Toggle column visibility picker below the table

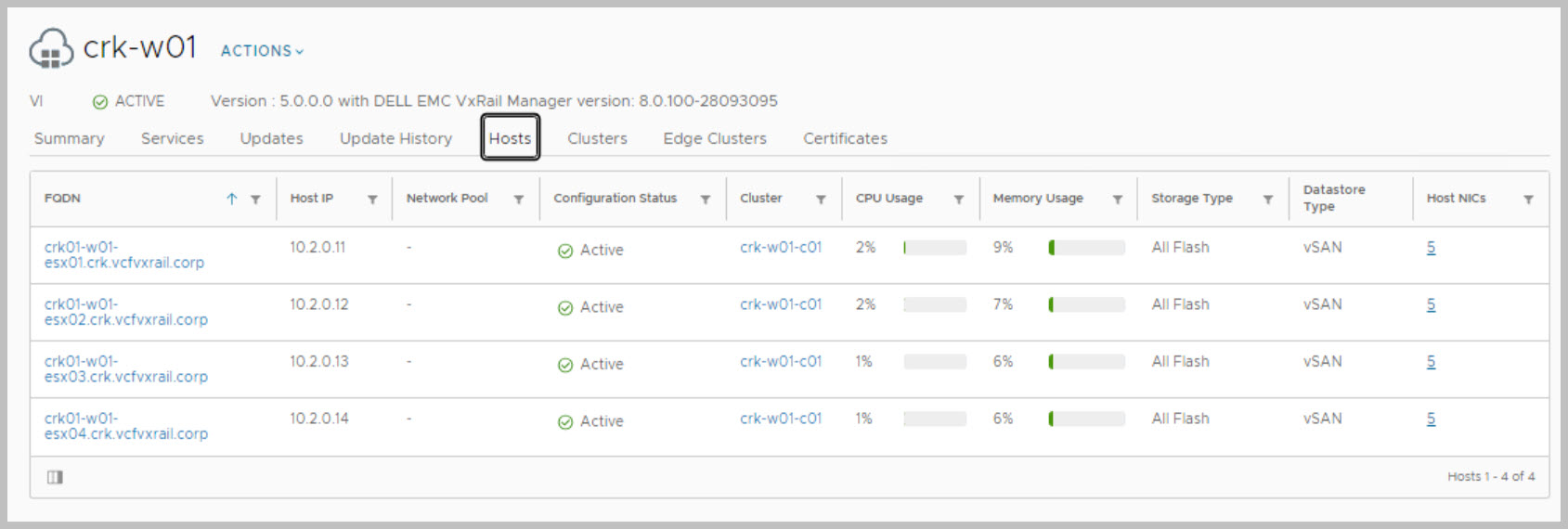point(55,477)
